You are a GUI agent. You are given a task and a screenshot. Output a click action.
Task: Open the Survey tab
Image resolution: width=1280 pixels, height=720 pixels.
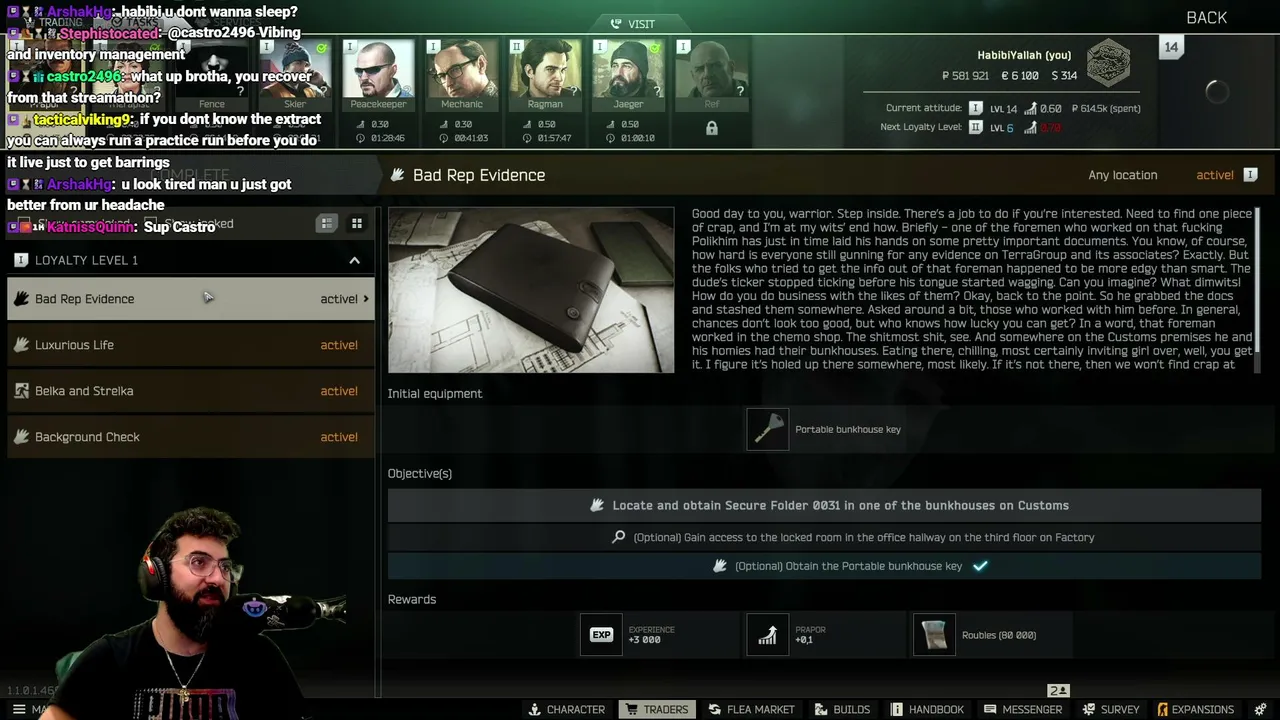pos(1110,710)
